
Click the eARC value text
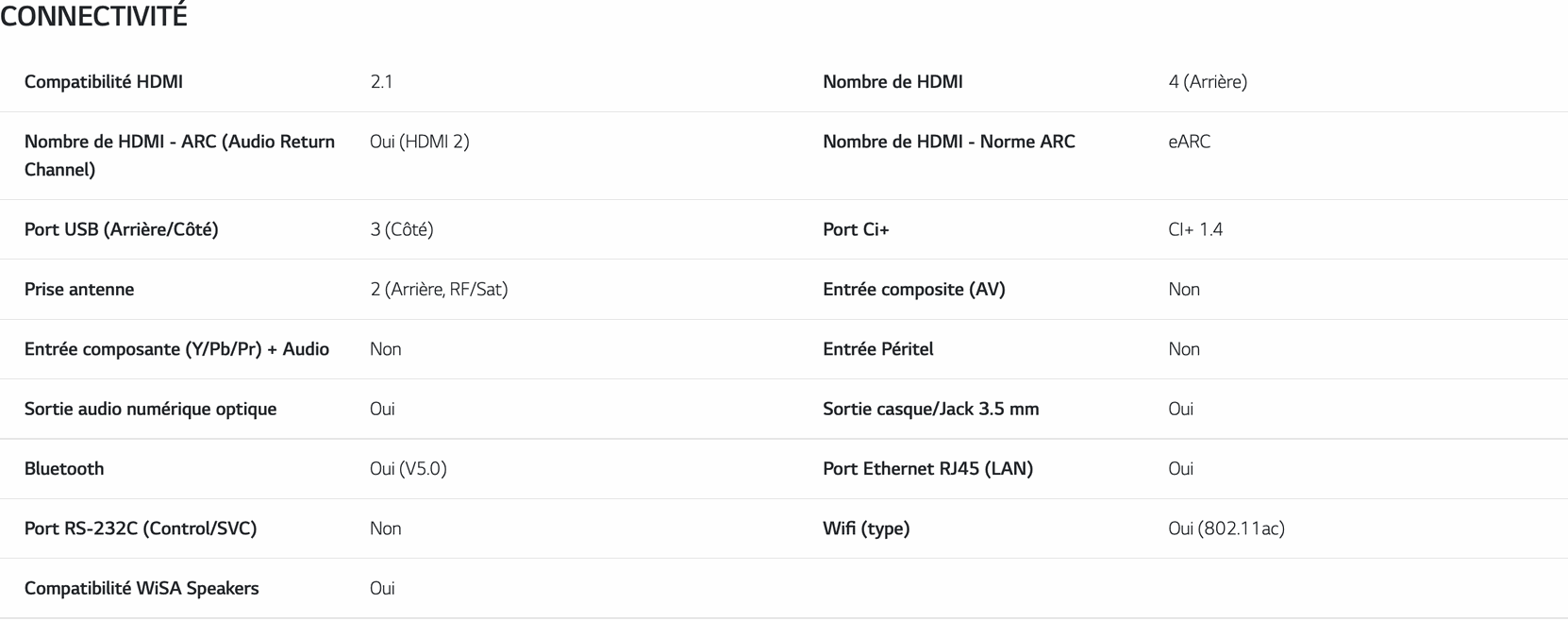tap(1189, 142)
